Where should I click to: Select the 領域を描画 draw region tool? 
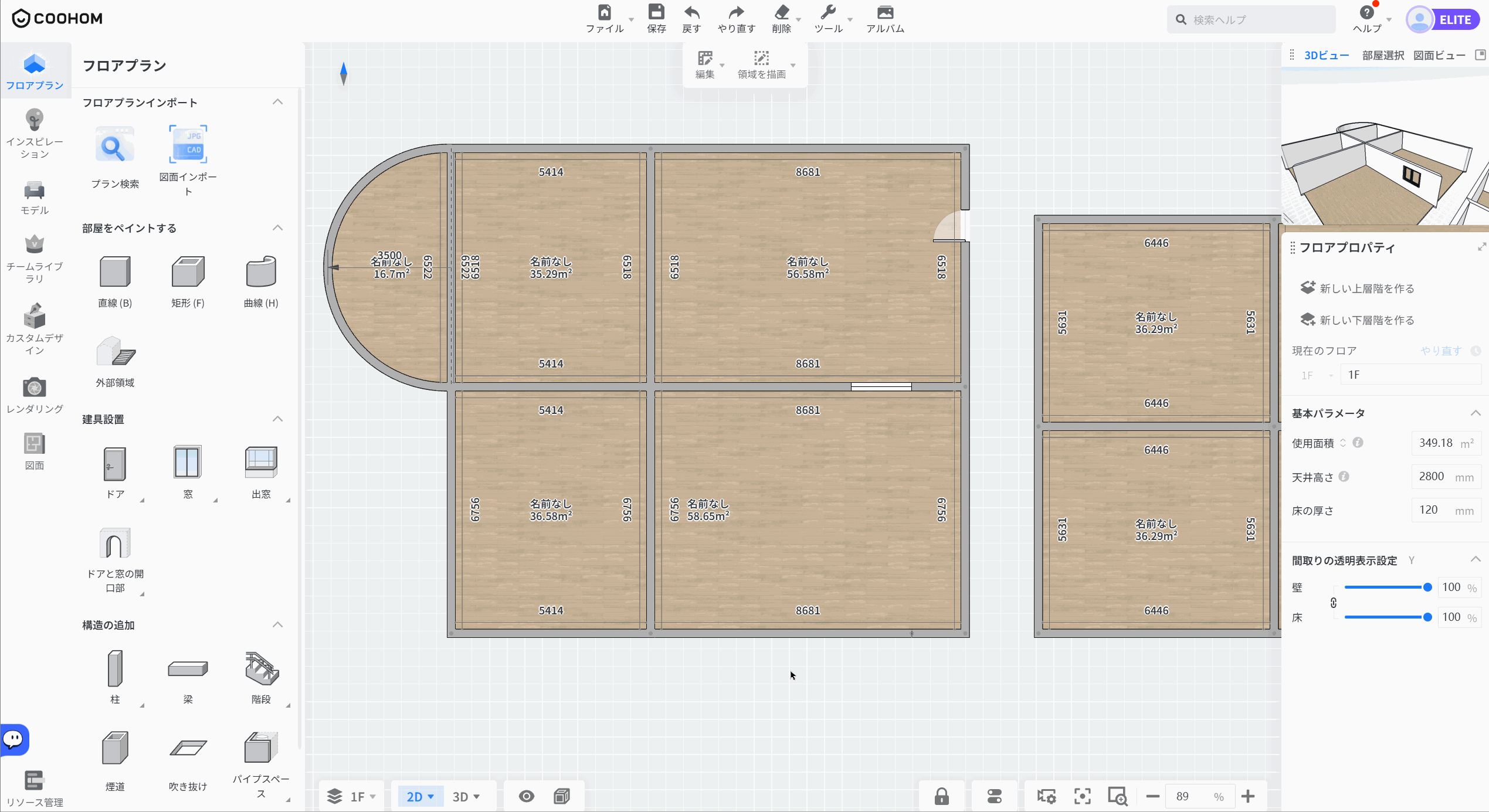tap(761, 58)
